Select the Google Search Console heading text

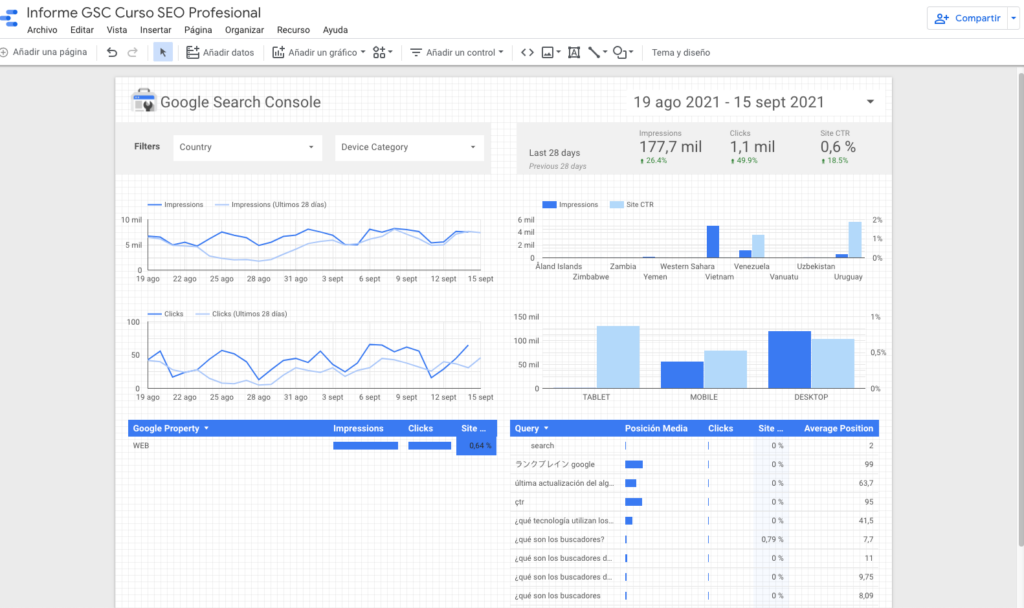[240, 102]
